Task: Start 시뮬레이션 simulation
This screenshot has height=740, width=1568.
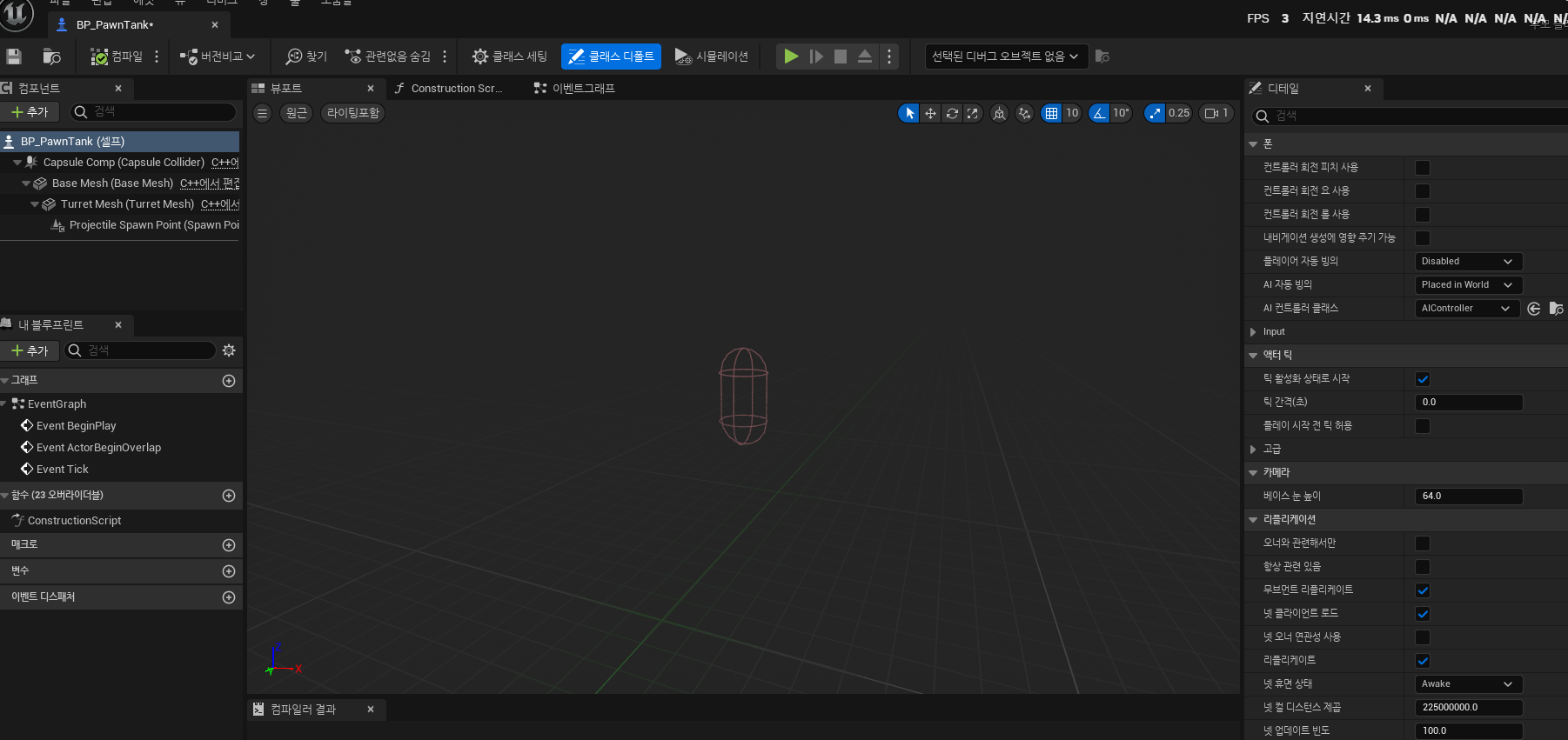Action: click(712, 57)
